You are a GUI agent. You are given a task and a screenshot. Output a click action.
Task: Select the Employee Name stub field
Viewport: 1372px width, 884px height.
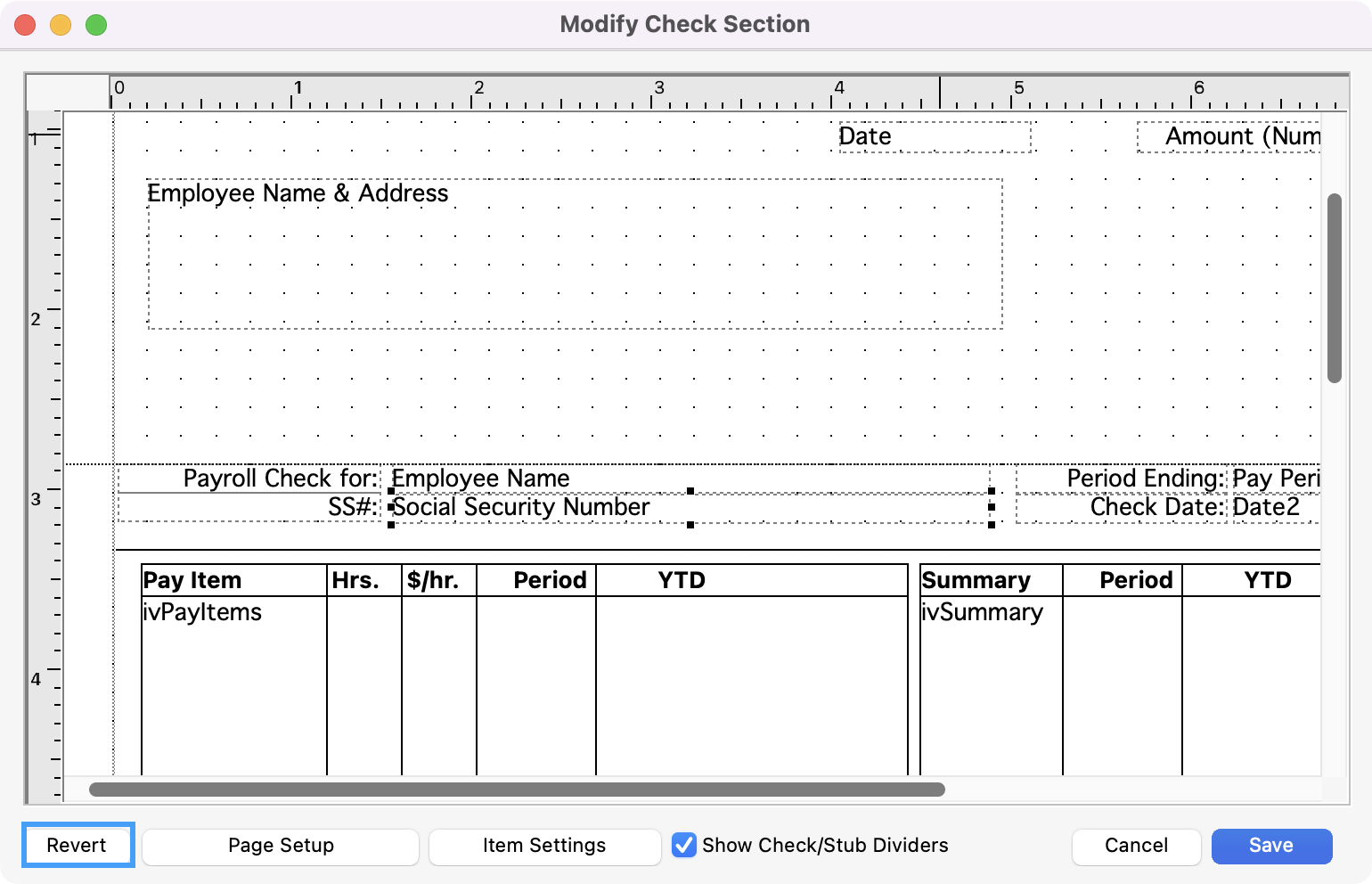689,479
